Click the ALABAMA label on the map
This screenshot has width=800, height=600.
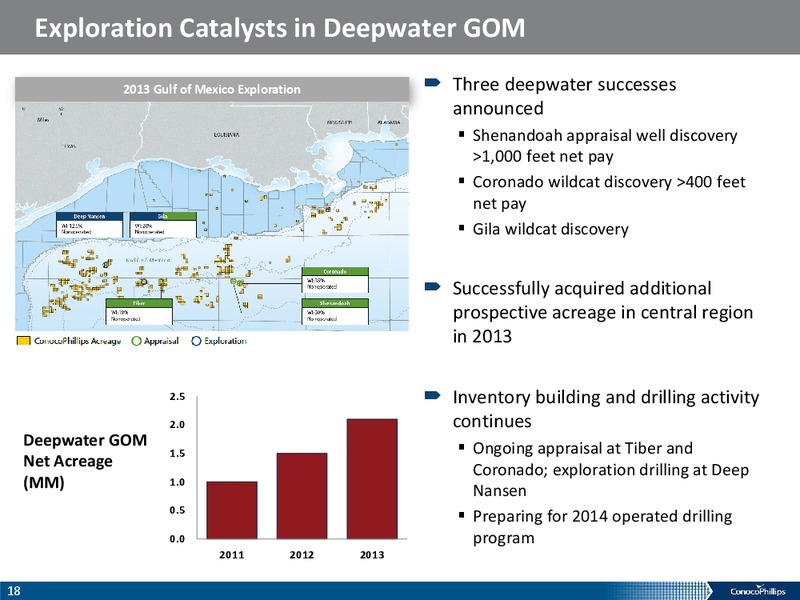point(389,122)
